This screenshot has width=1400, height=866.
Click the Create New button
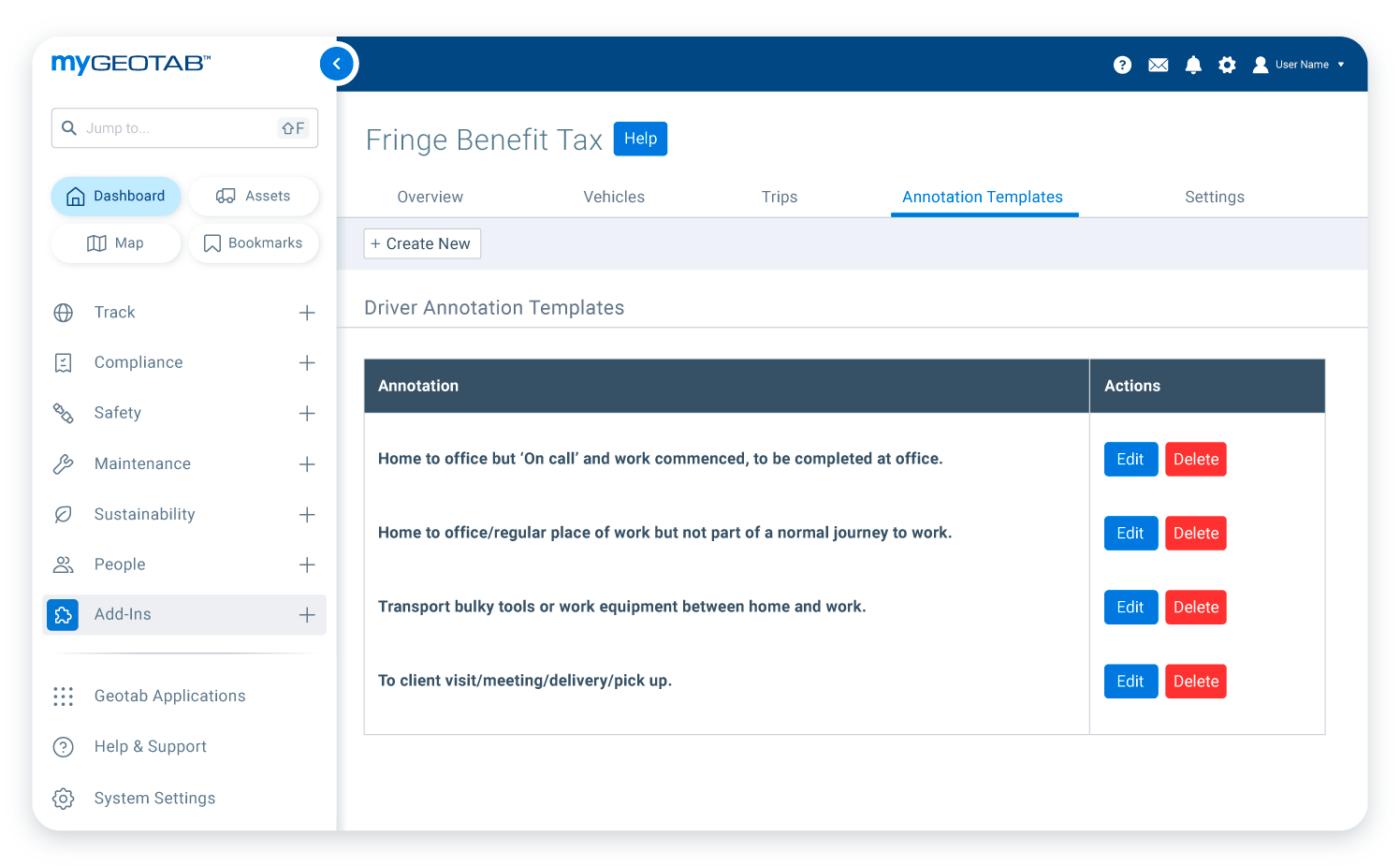click(422, 243)
